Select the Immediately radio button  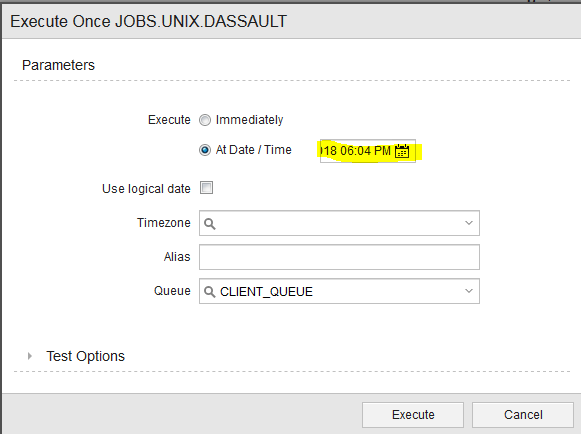coord(205,120)
